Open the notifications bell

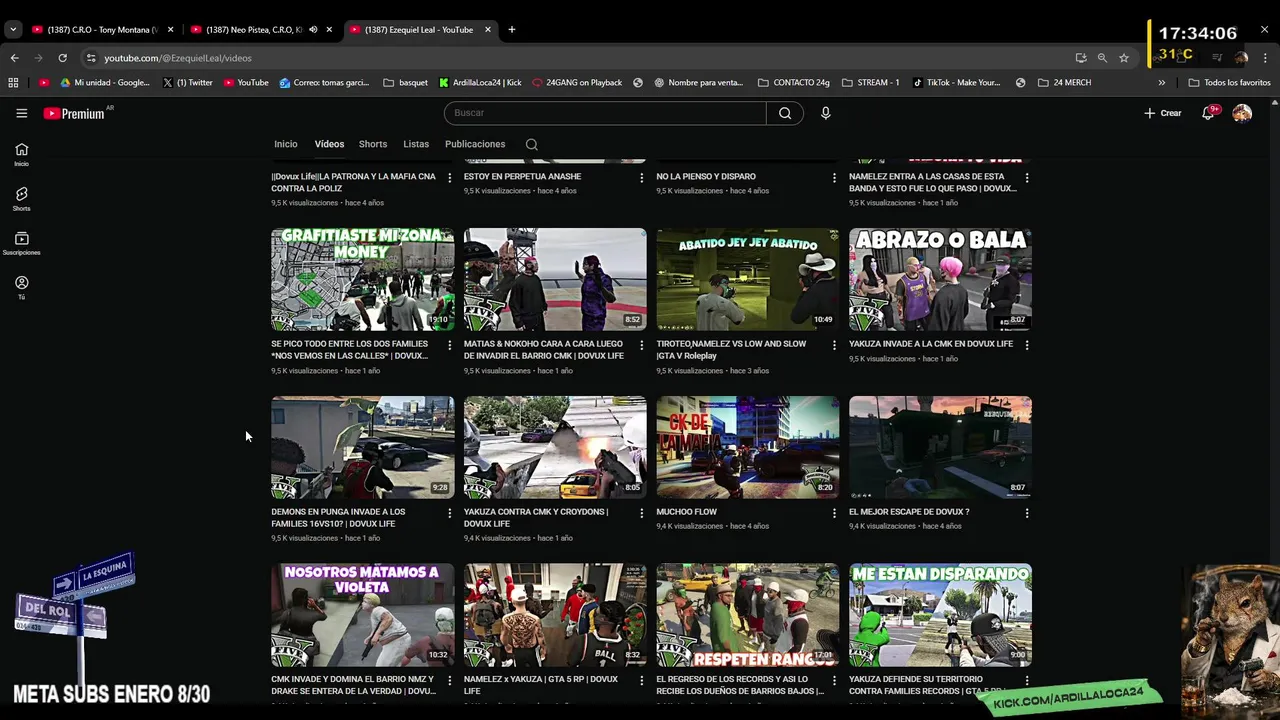pyautogui.click(x=1208, y=113)
